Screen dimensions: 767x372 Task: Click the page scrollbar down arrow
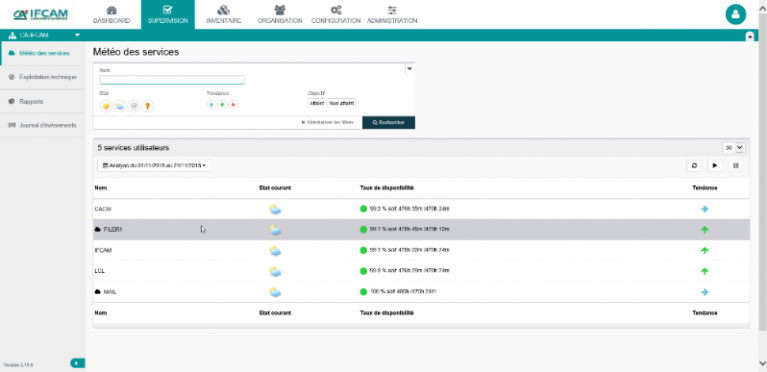pyautogui.click(x=762, y=363)
